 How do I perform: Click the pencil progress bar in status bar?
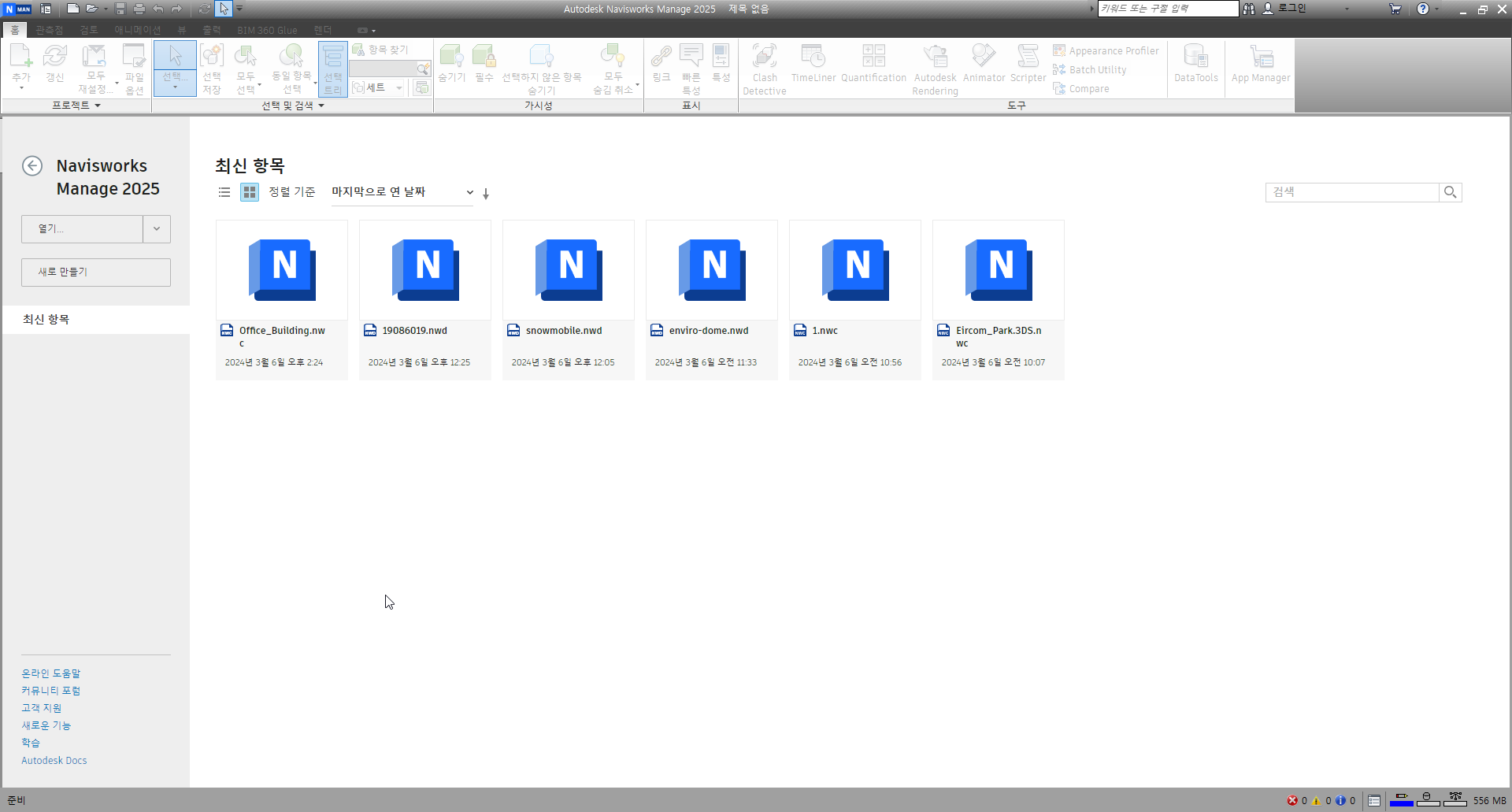[x=1402, y=800]
